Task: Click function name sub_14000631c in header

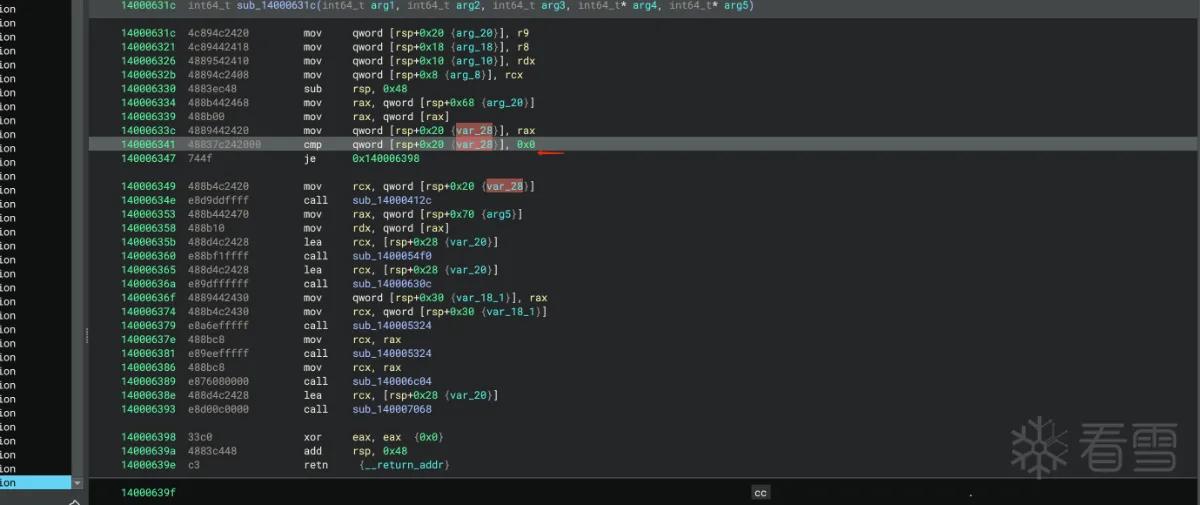Action: pos(271,6)
